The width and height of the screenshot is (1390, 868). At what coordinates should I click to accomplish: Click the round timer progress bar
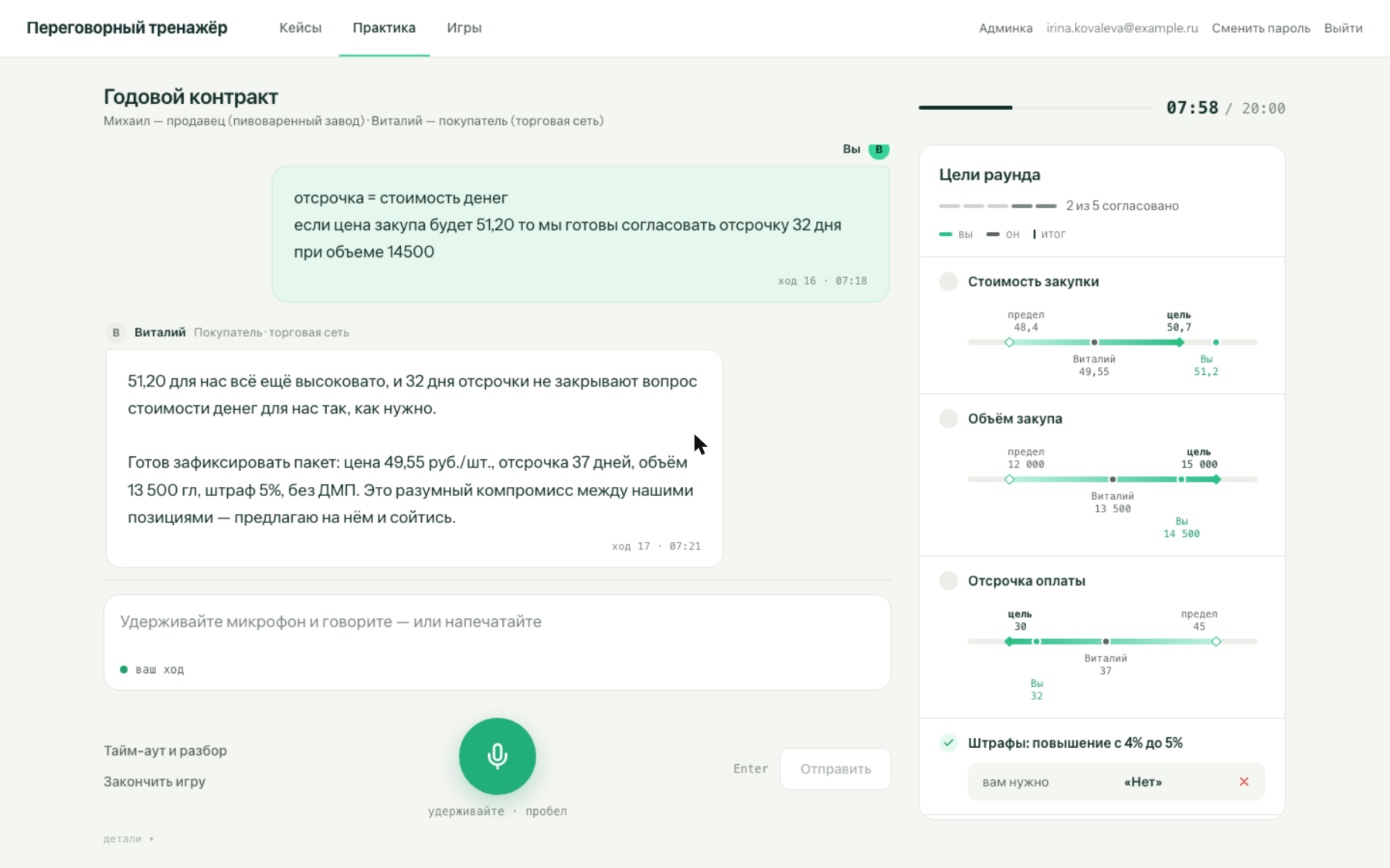[x=1035, y=107]
